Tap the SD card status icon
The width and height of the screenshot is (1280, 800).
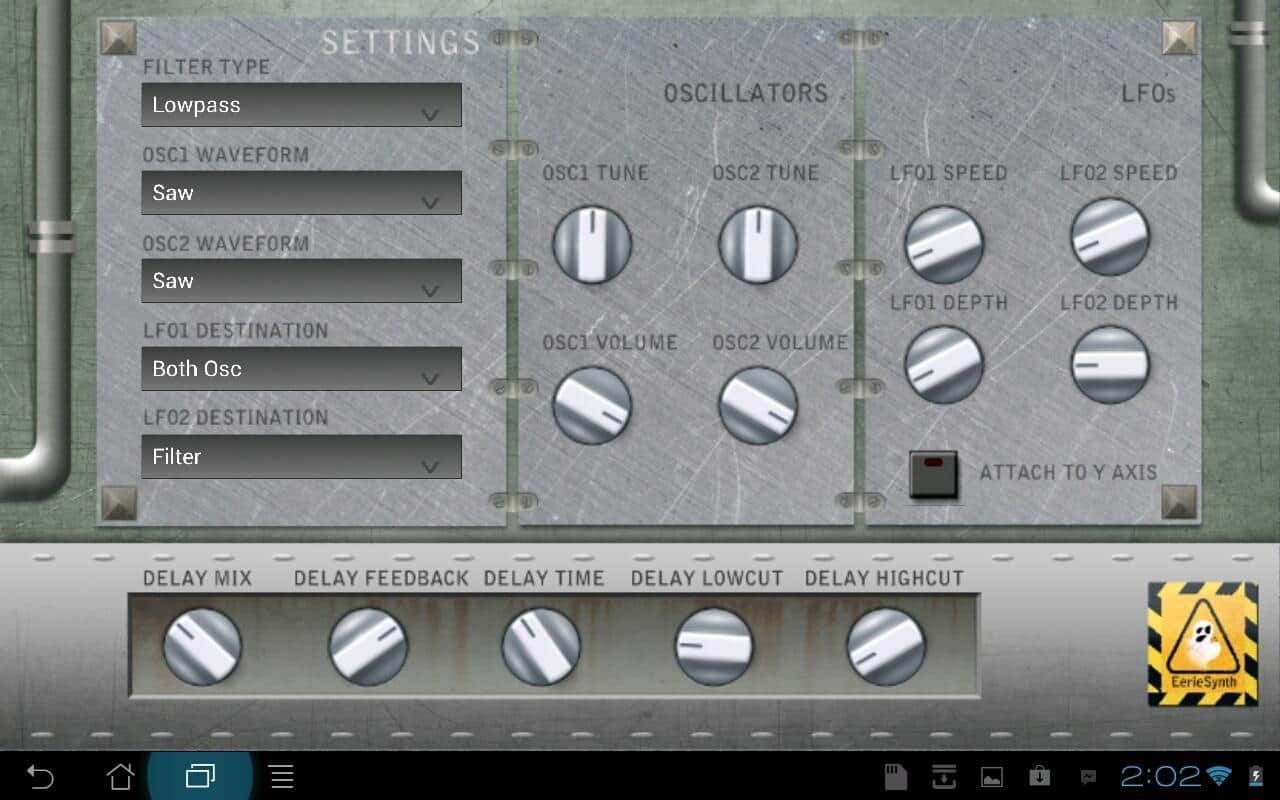click(896, 776)
